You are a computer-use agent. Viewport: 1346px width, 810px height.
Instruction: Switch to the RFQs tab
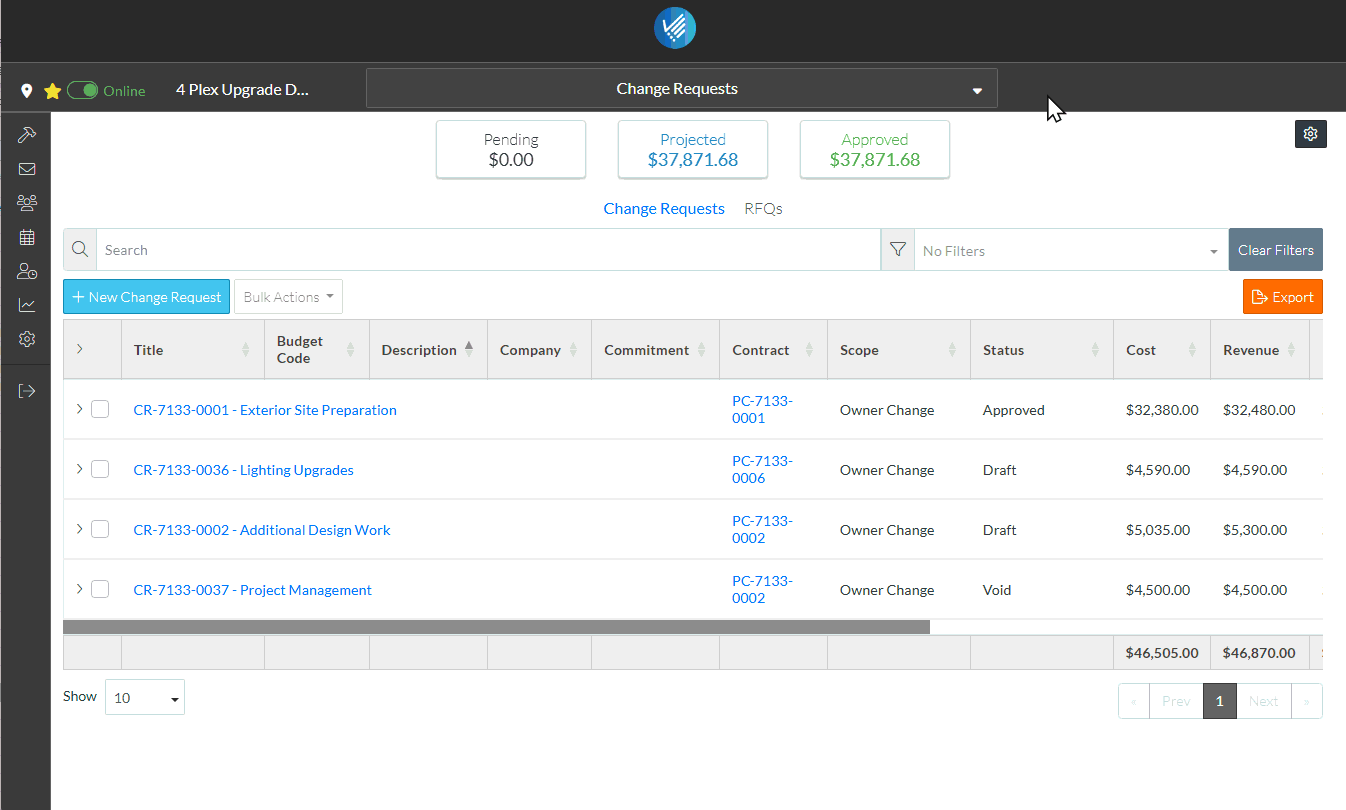click(x=763, y=209)
